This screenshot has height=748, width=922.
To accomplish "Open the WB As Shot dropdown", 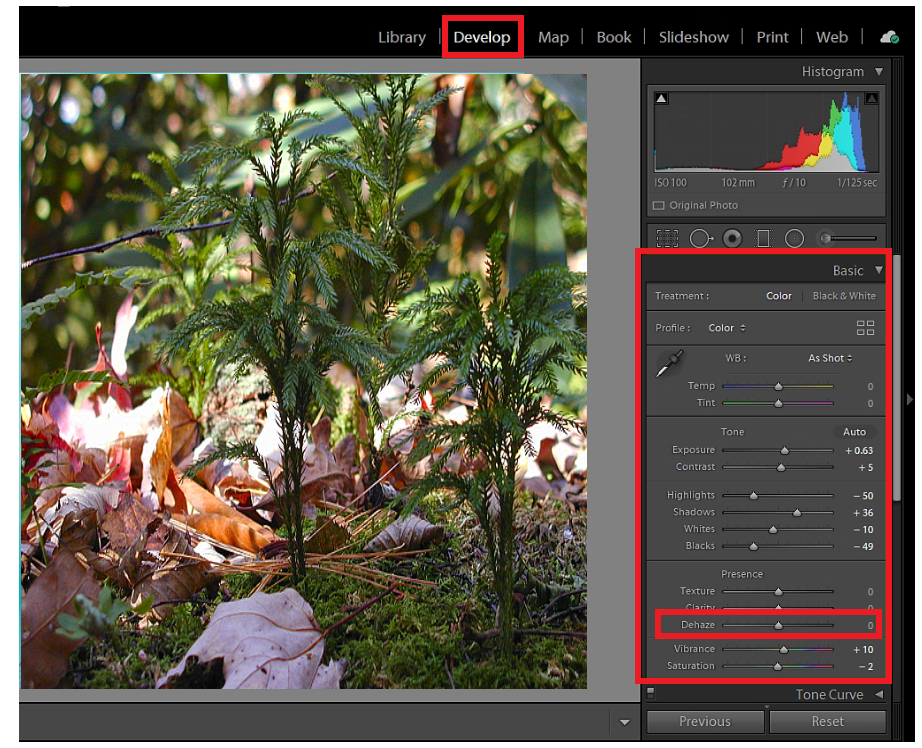I will (830, 358).
